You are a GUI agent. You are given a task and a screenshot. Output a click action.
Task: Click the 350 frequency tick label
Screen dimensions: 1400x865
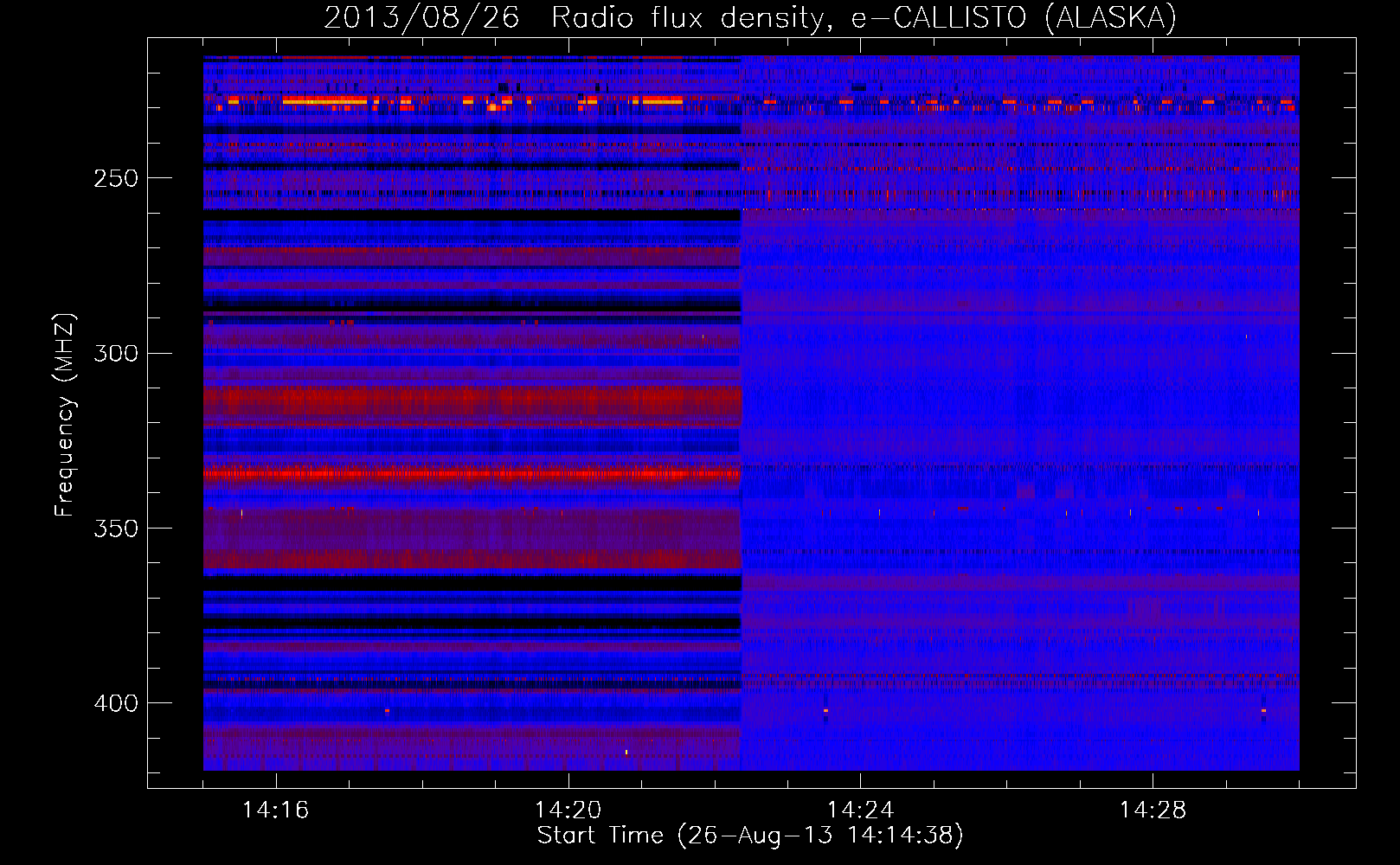[116, 528]
